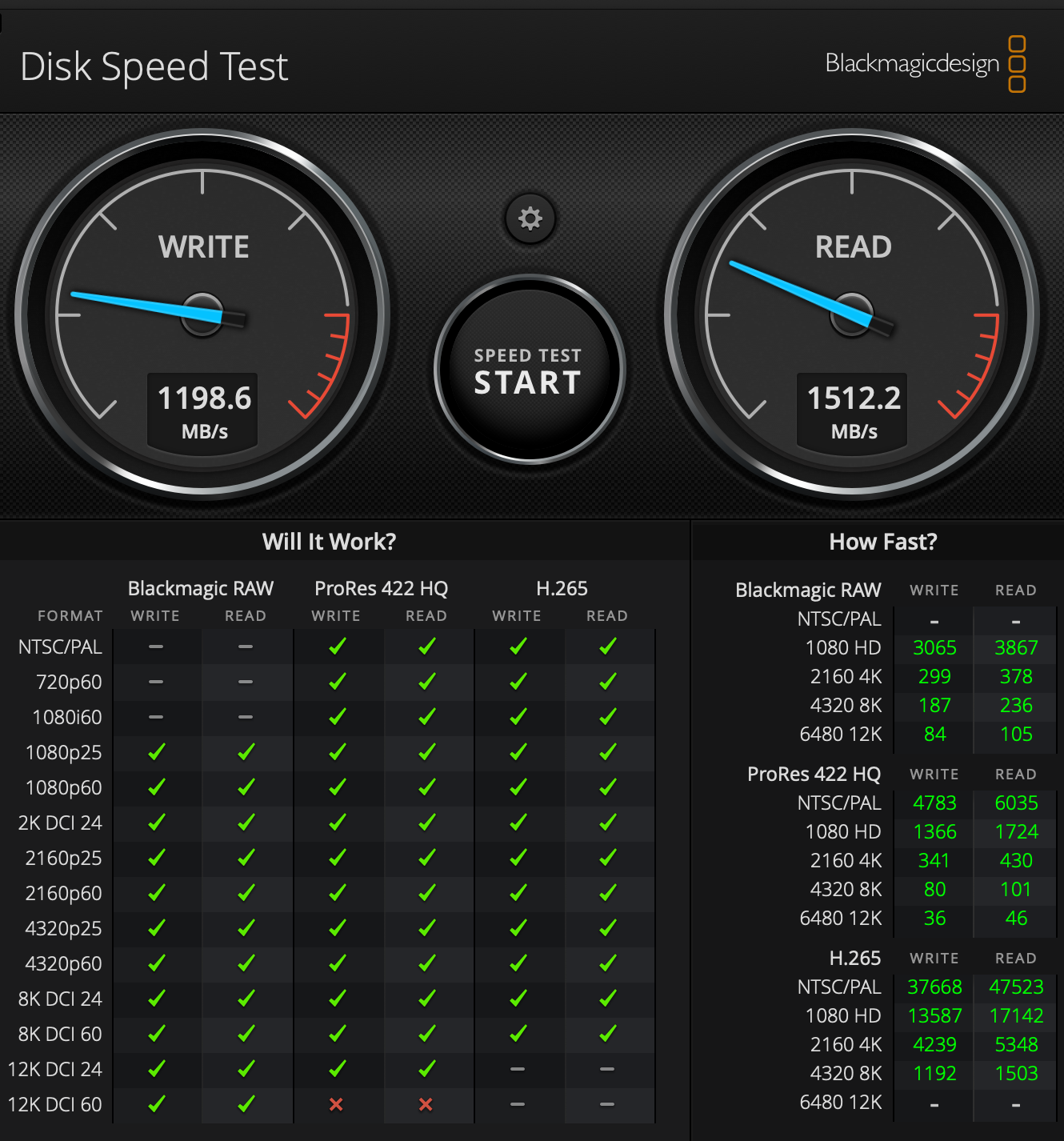Click the 1080p25 format row label
This screenshot has height=1141, width=1064.
[64, 752]
